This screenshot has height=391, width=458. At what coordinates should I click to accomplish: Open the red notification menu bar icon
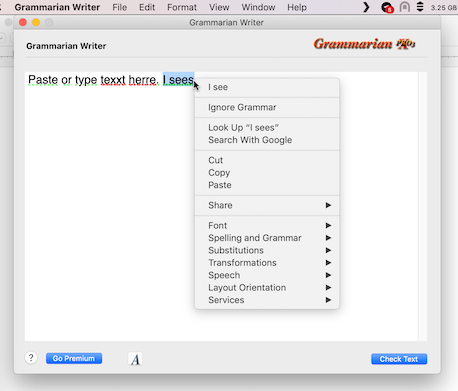point(387,7)
